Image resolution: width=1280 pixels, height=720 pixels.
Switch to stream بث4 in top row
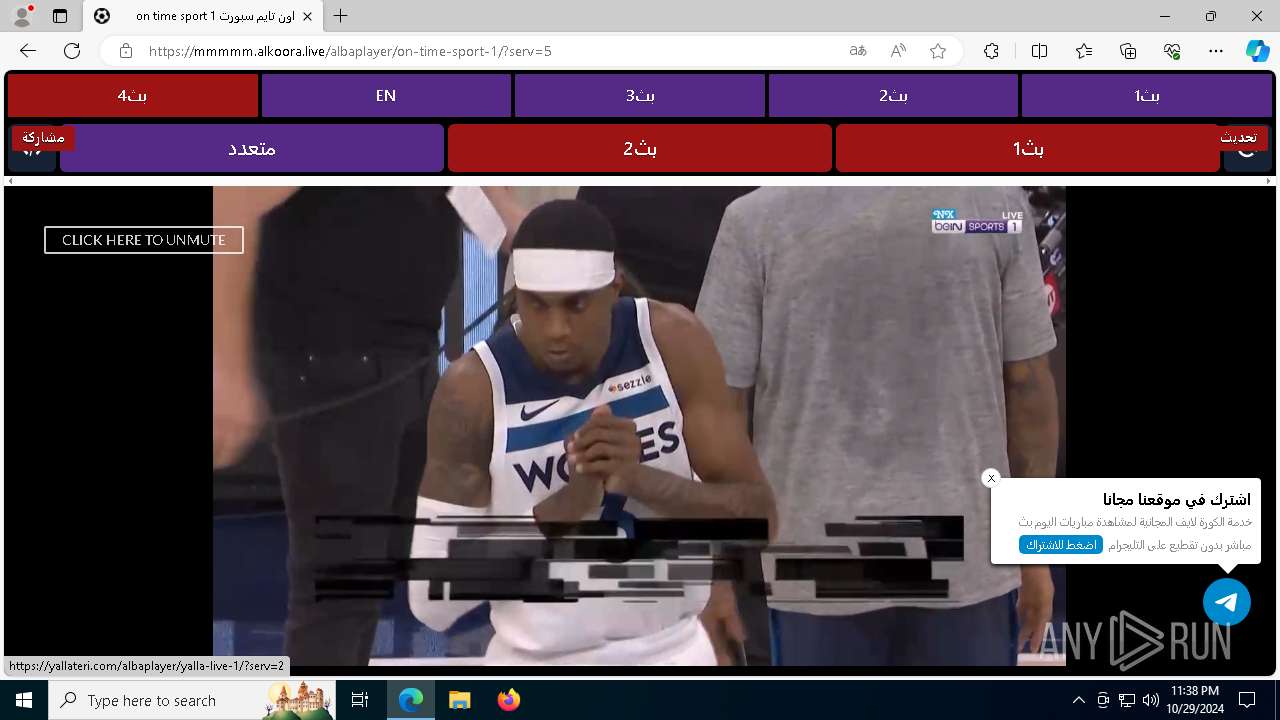tap(132, 96)
